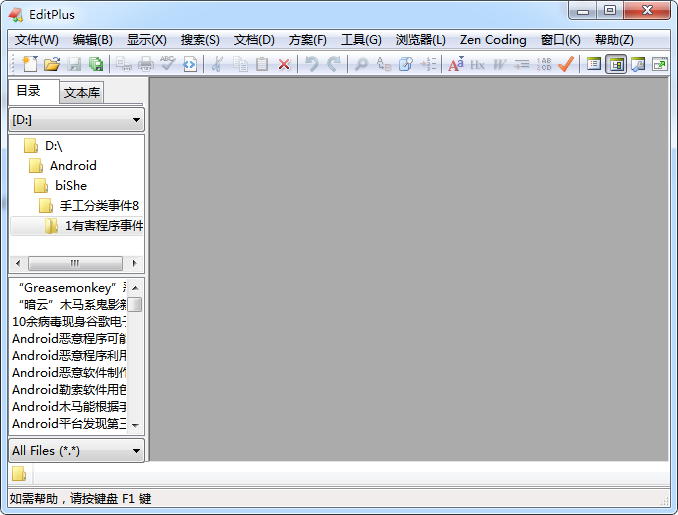Select the D:\ root folder
Image resolution: width=678 pixels, height=515 pixels.
tap(43, 146)
